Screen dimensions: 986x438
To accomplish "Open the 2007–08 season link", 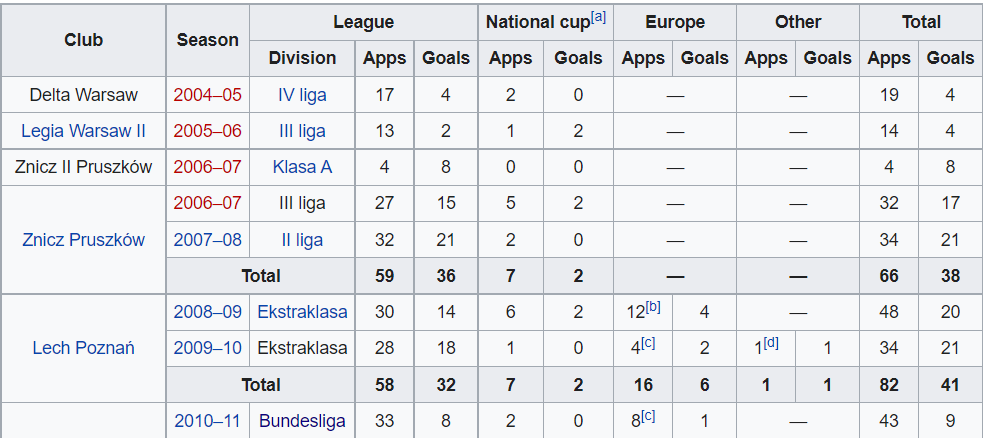I will click(x=207, y=240).
